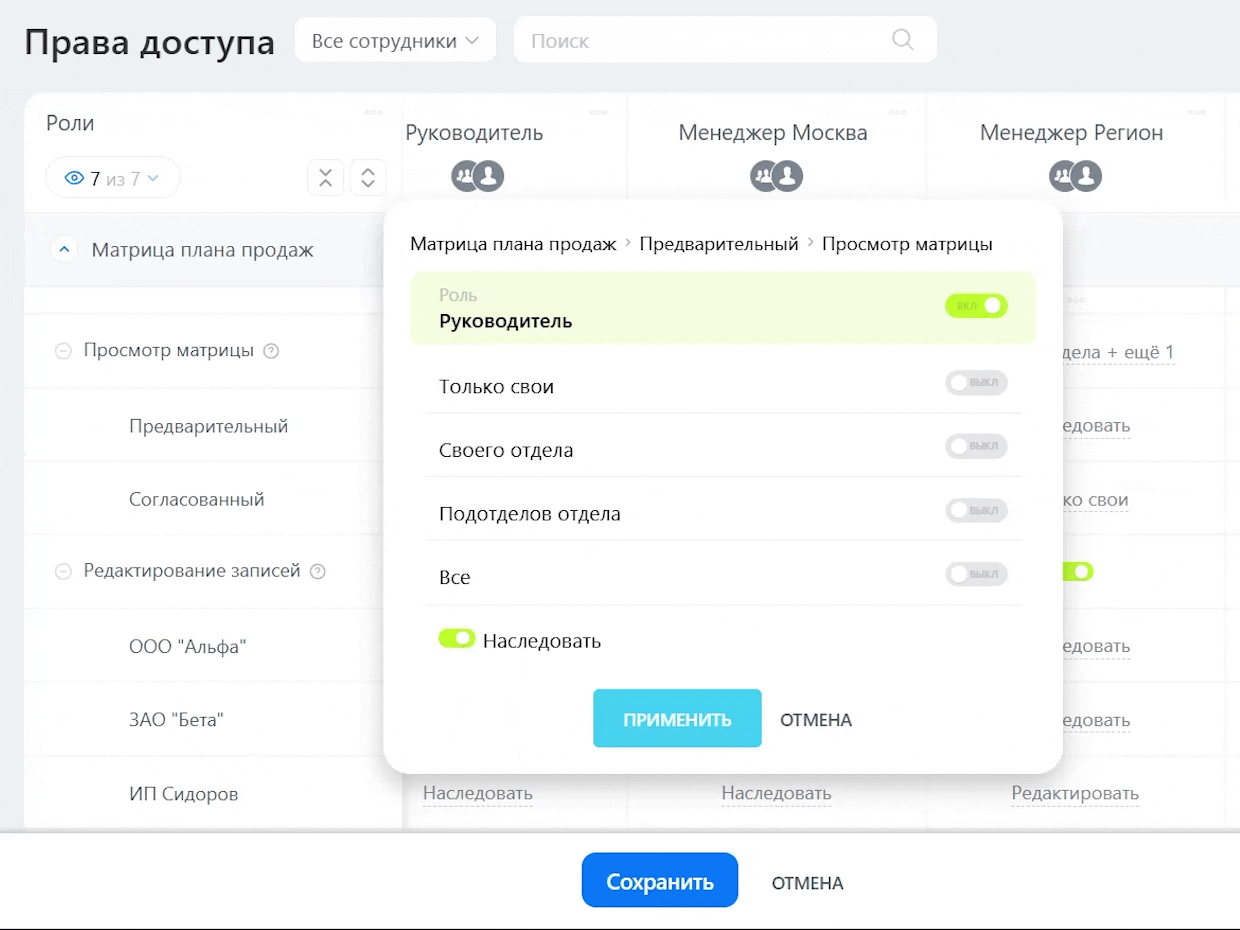Image resolution: width=1240 pixels, height=930 pixels.
Task: Click the Руководитель users avatar icon
Action: [x=477, y=176]
